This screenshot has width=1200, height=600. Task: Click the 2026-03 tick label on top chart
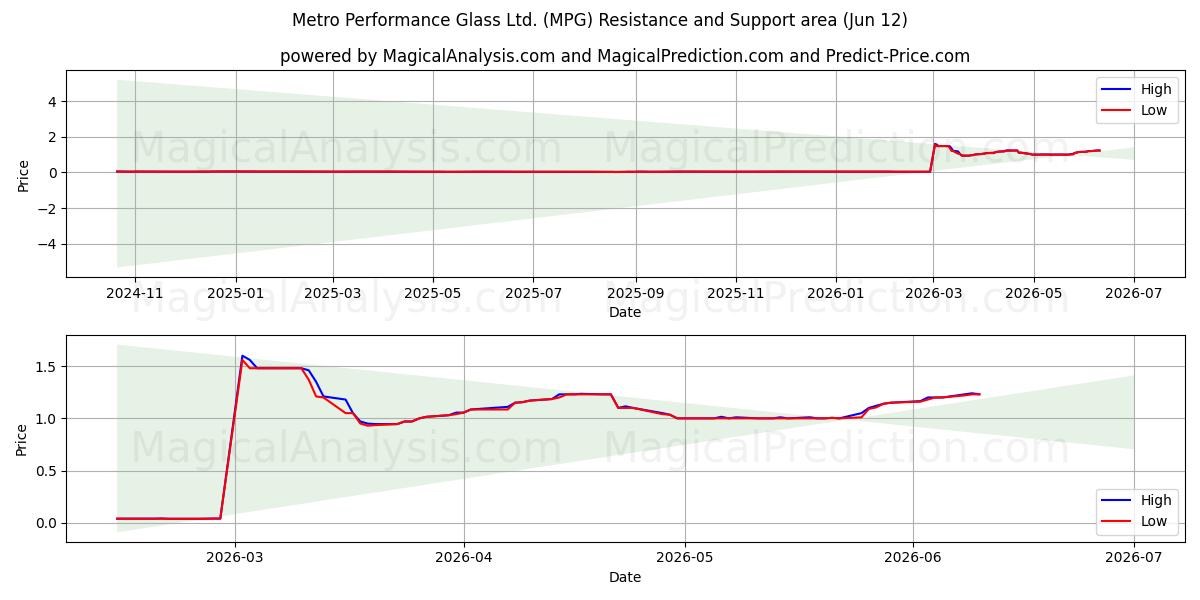pos(933,293)
